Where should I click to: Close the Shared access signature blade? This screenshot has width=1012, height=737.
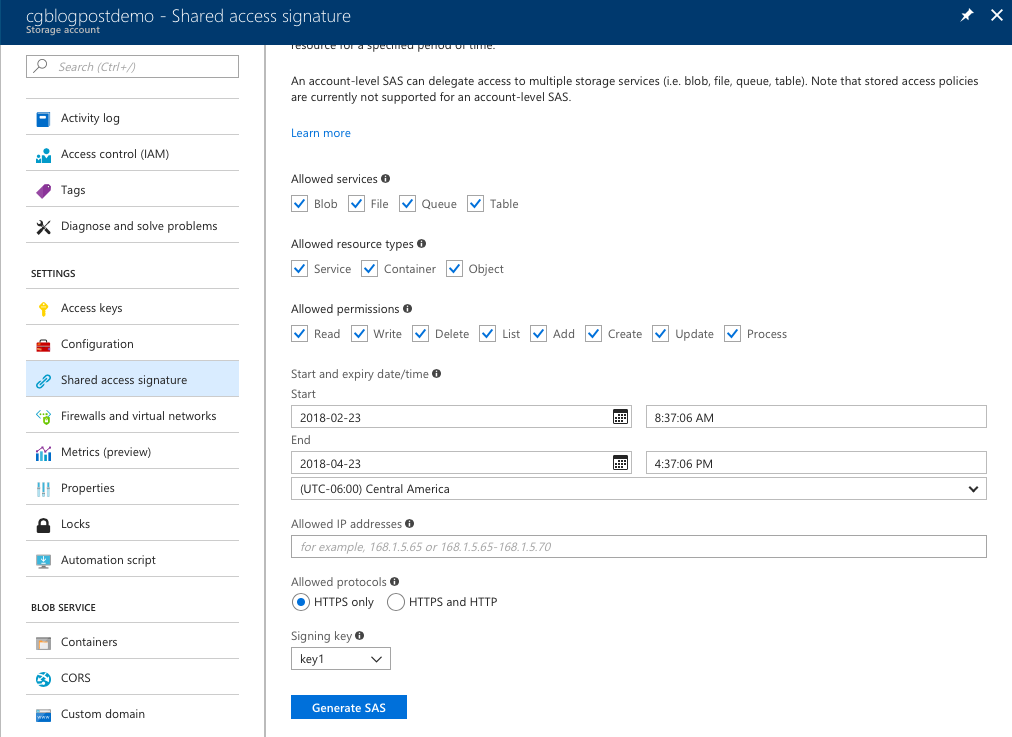[x=997, y=15]
